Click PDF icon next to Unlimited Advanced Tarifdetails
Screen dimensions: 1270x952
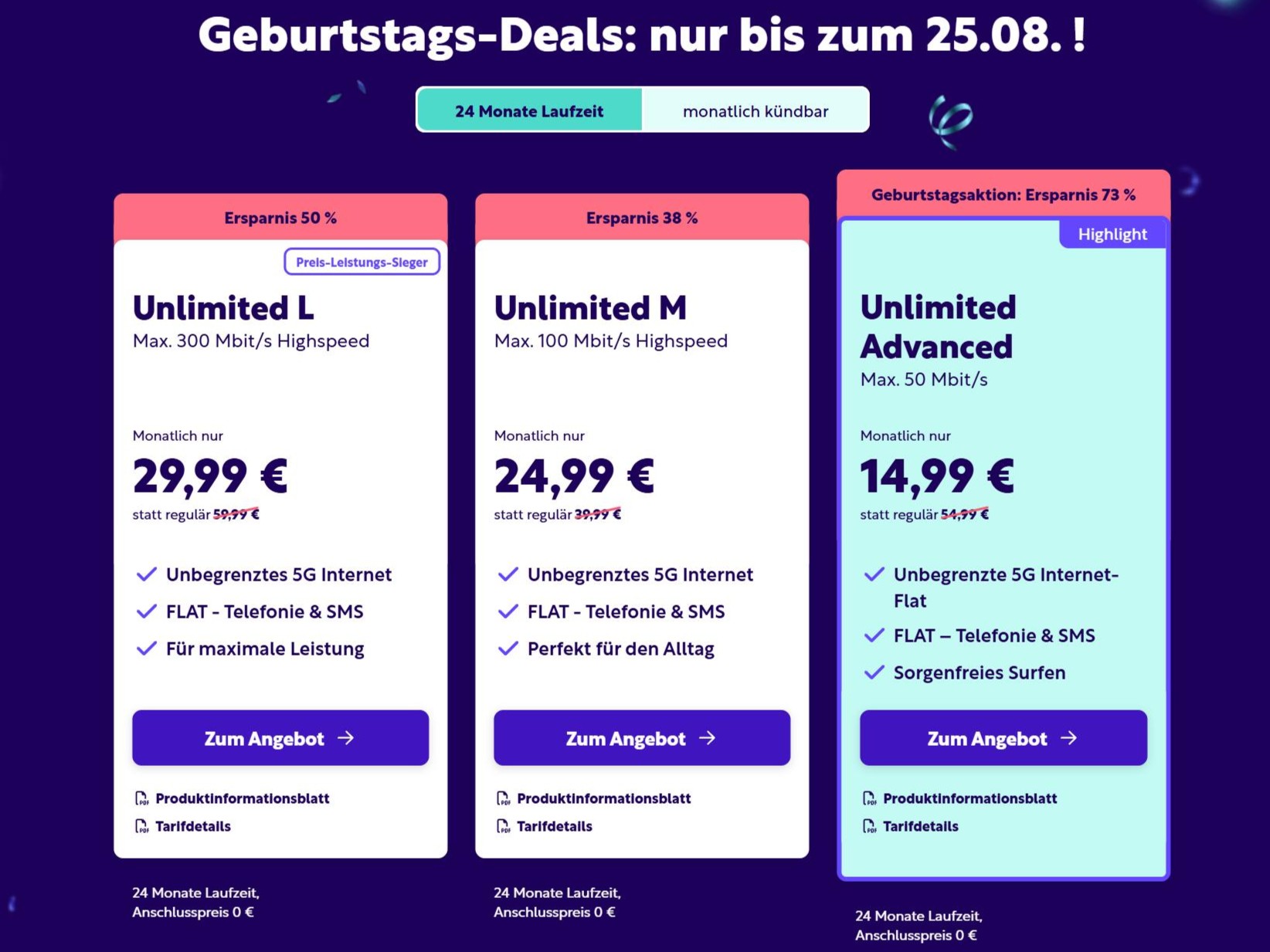click(x=869, y=826)
